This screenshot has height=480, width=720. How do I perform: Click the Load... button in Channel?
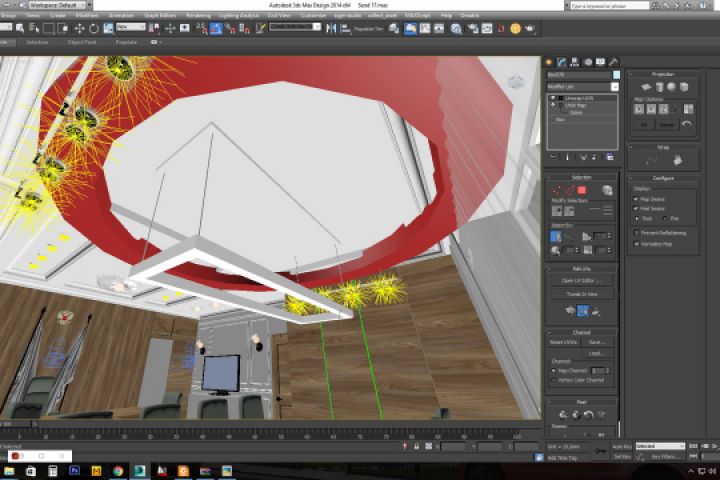[x=596, y=353]
